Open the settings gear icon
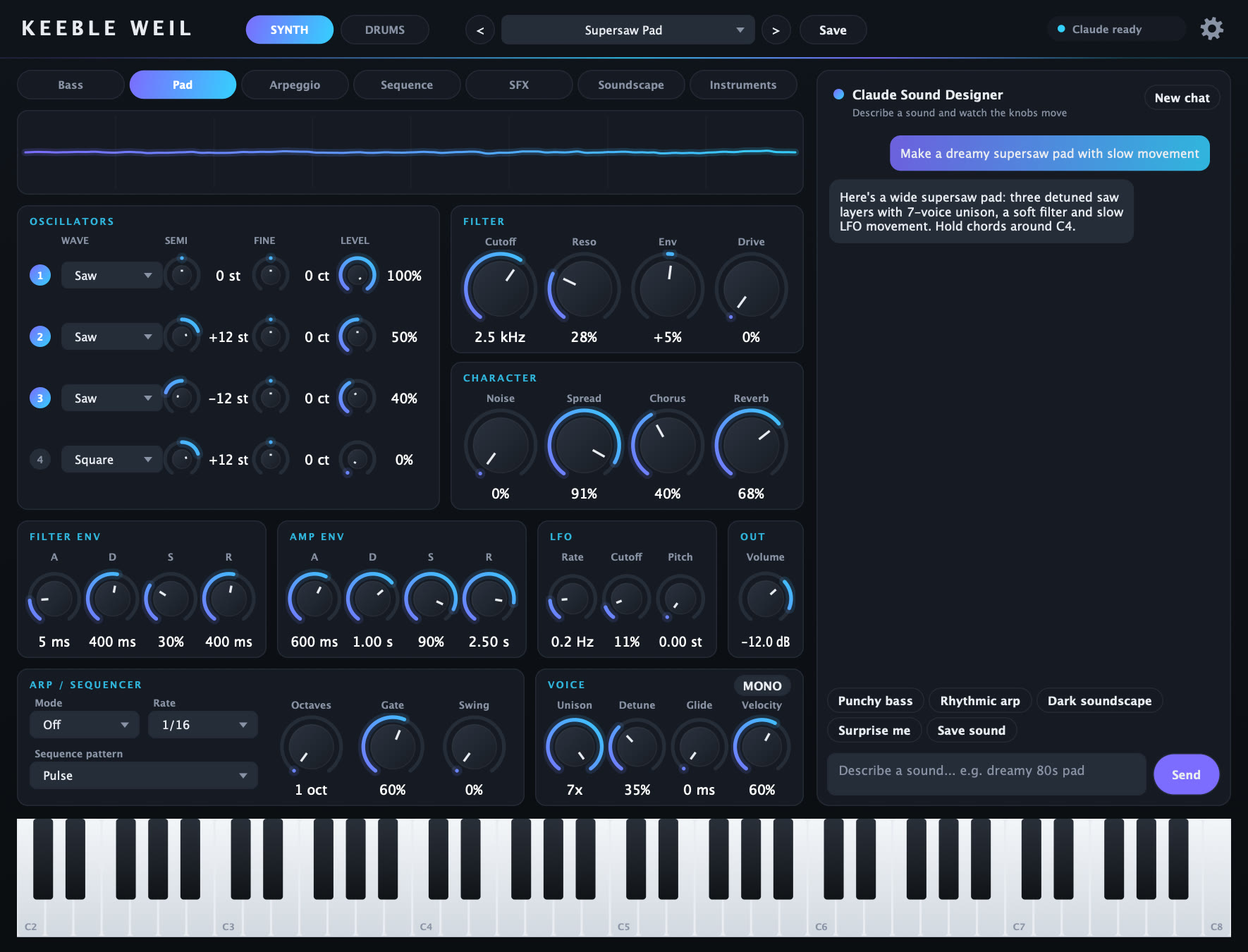This screenshot has width=1248, height=952. pos(1211,29)
